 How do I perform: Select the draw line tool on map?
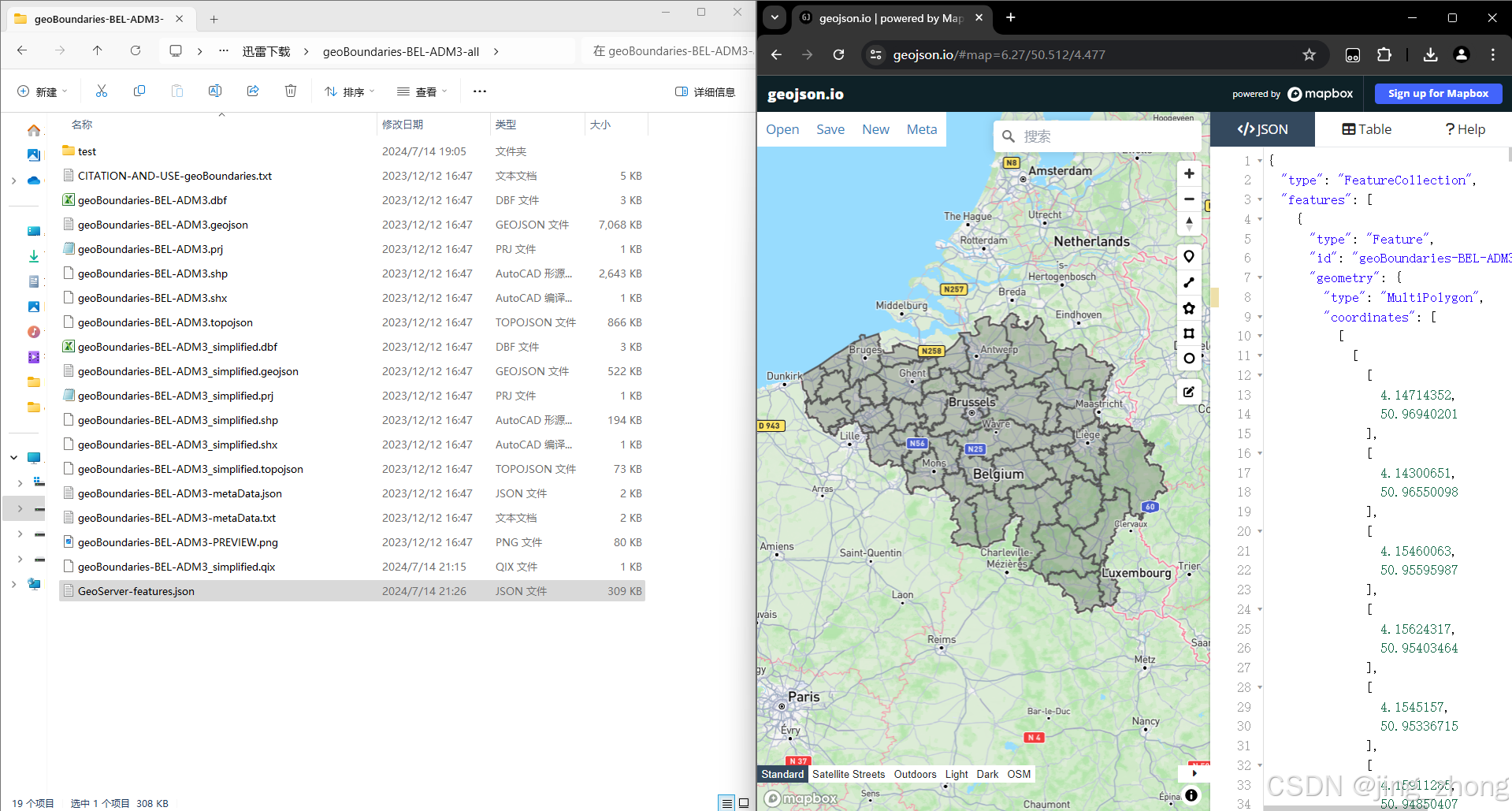1189,282
